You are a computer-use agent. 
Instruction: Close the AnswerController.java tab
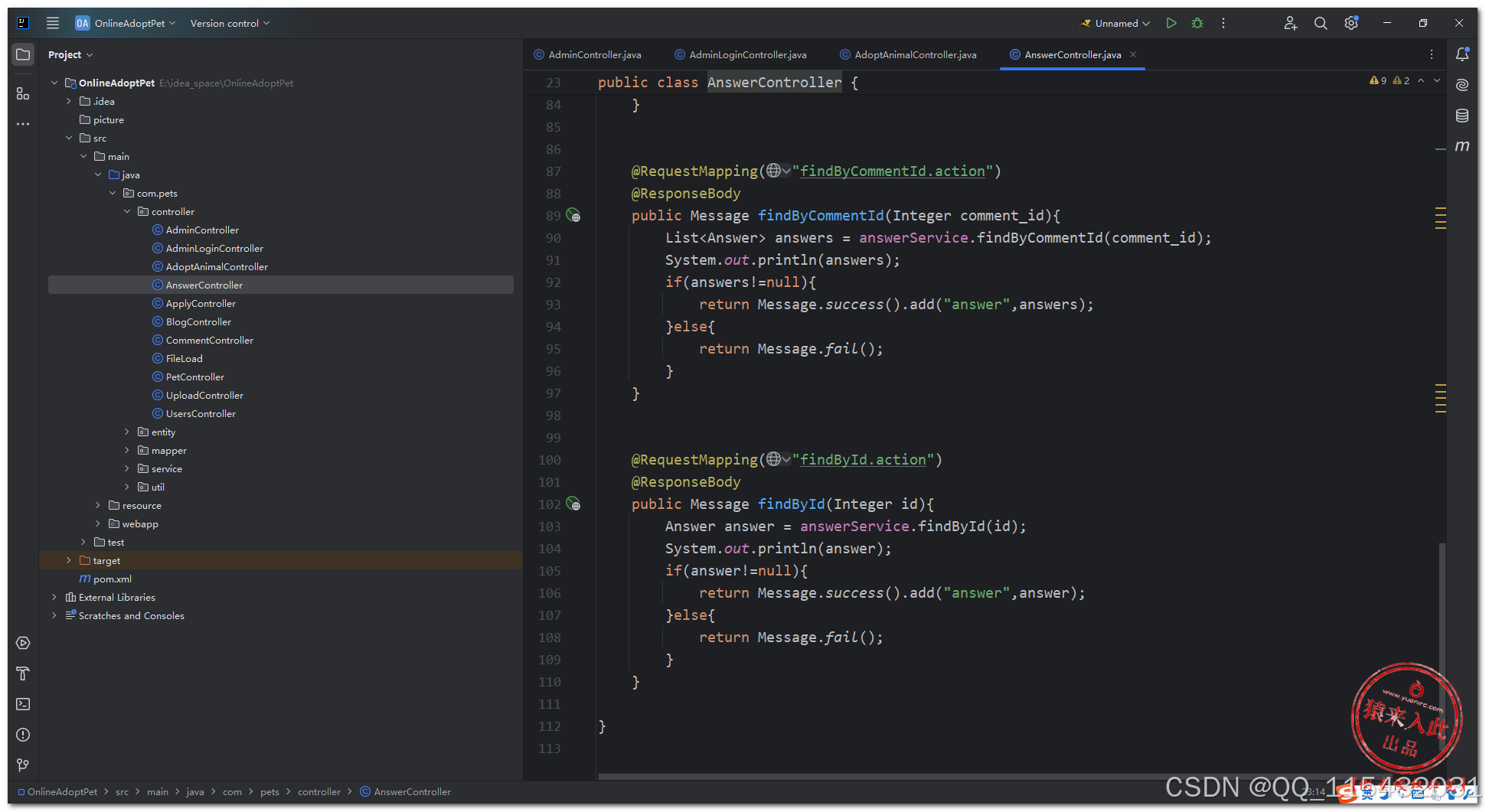pyautogui.click(x=1133, y=54)
